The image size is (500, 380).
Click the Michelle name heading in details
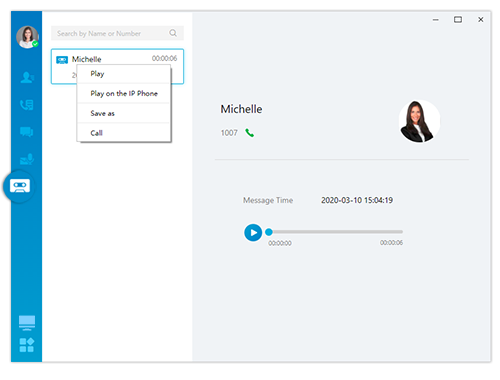pos(241,109)
